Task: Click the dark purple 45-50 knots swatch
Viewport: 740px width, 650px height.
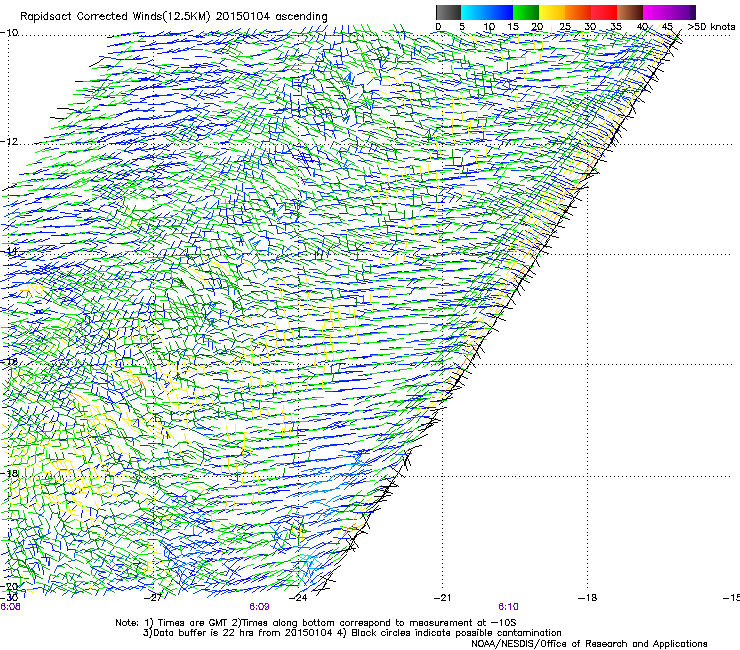Action: pos(682,12)
